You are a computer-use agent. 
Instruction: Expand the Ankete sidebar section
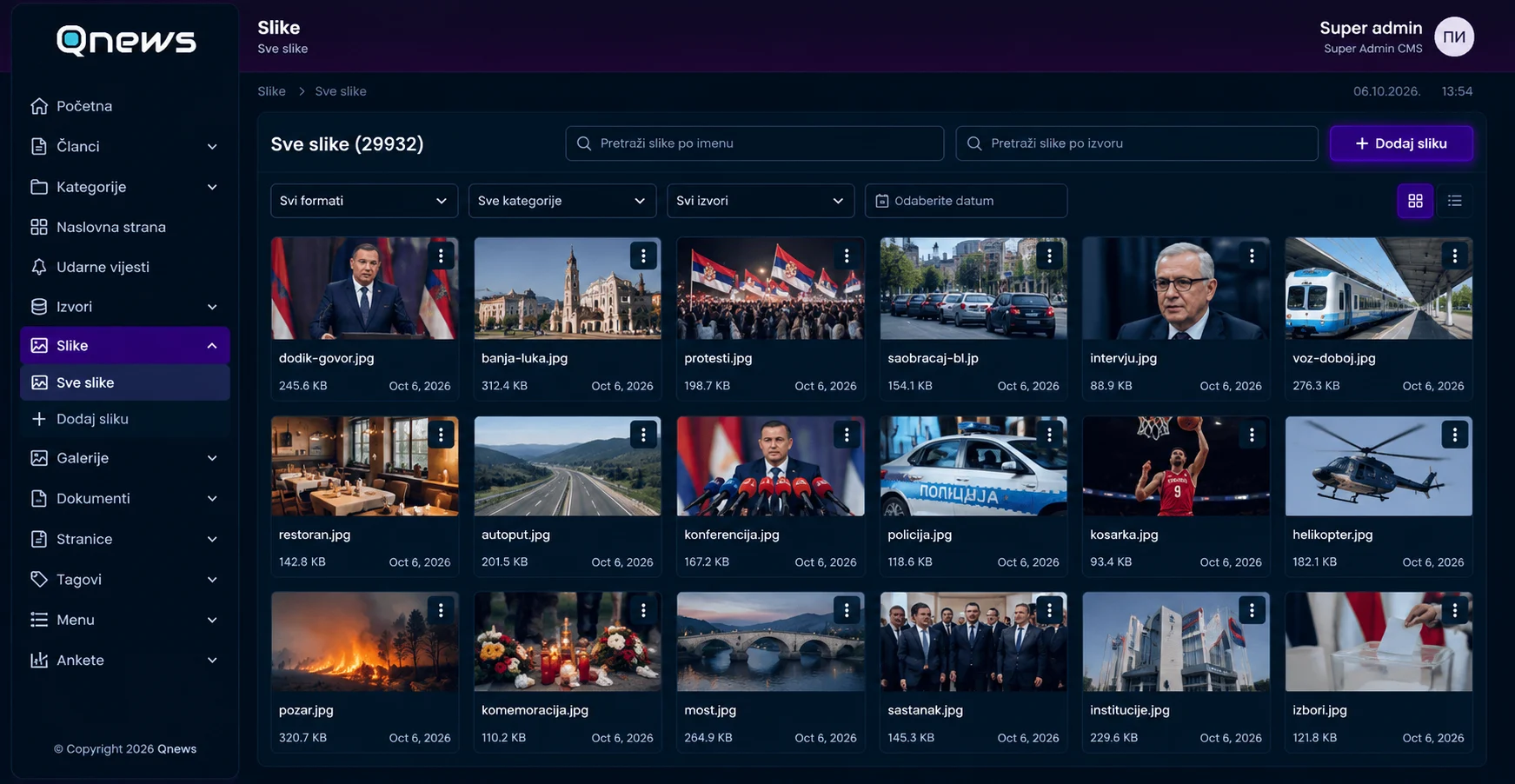coord(125,660)
